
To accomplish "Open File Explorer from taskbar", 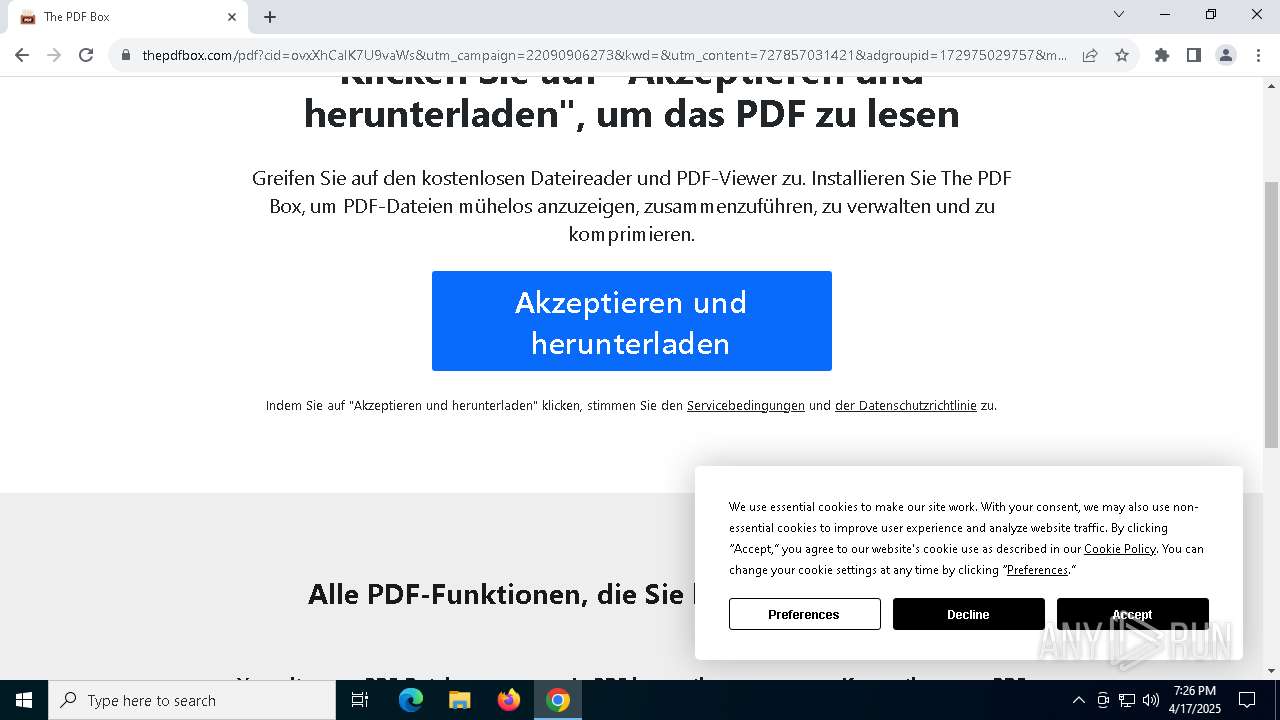I will click(460, 700).
